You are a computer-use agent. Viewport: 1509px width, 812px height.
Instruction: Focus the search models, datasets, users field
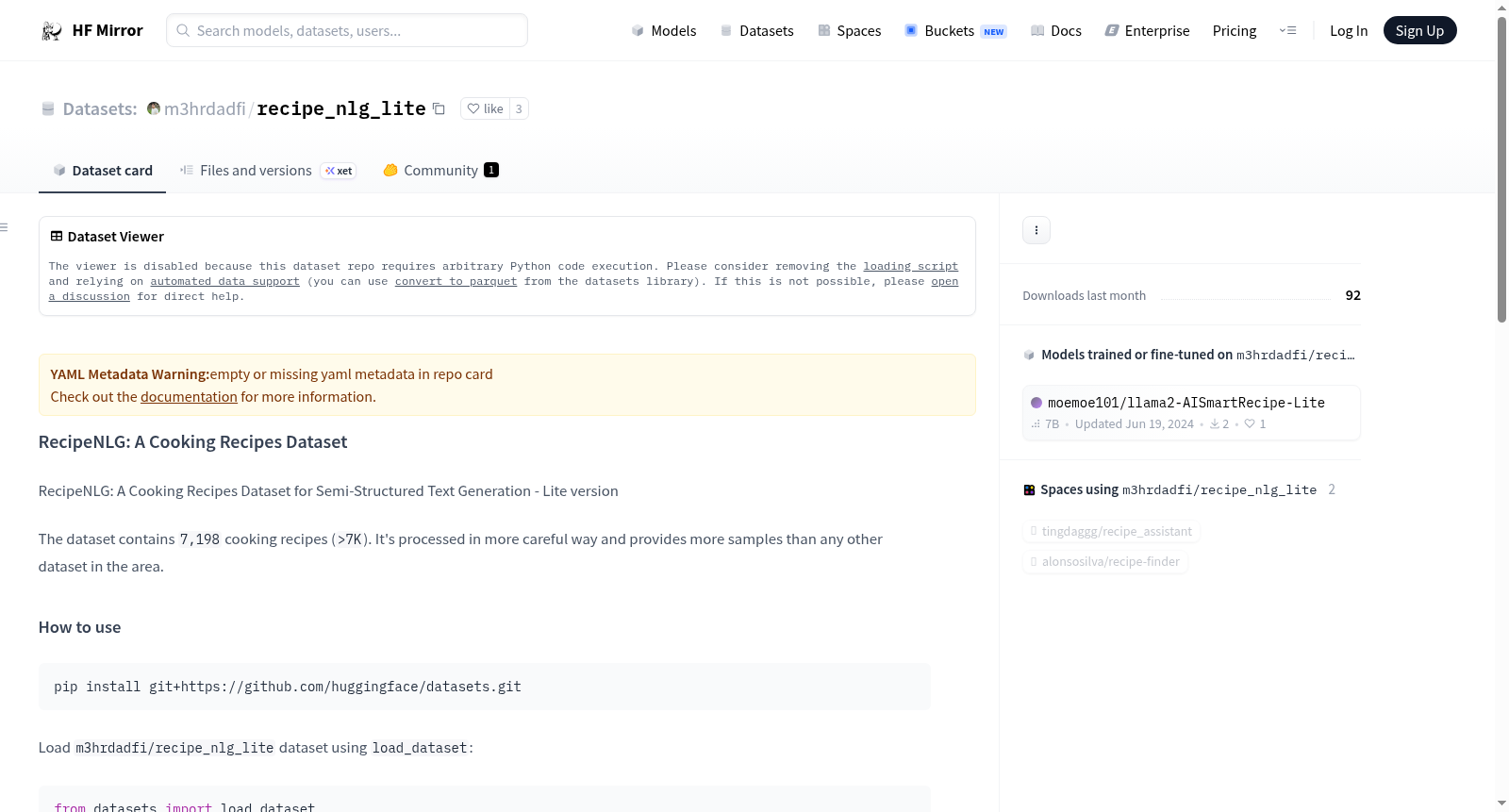347,30
